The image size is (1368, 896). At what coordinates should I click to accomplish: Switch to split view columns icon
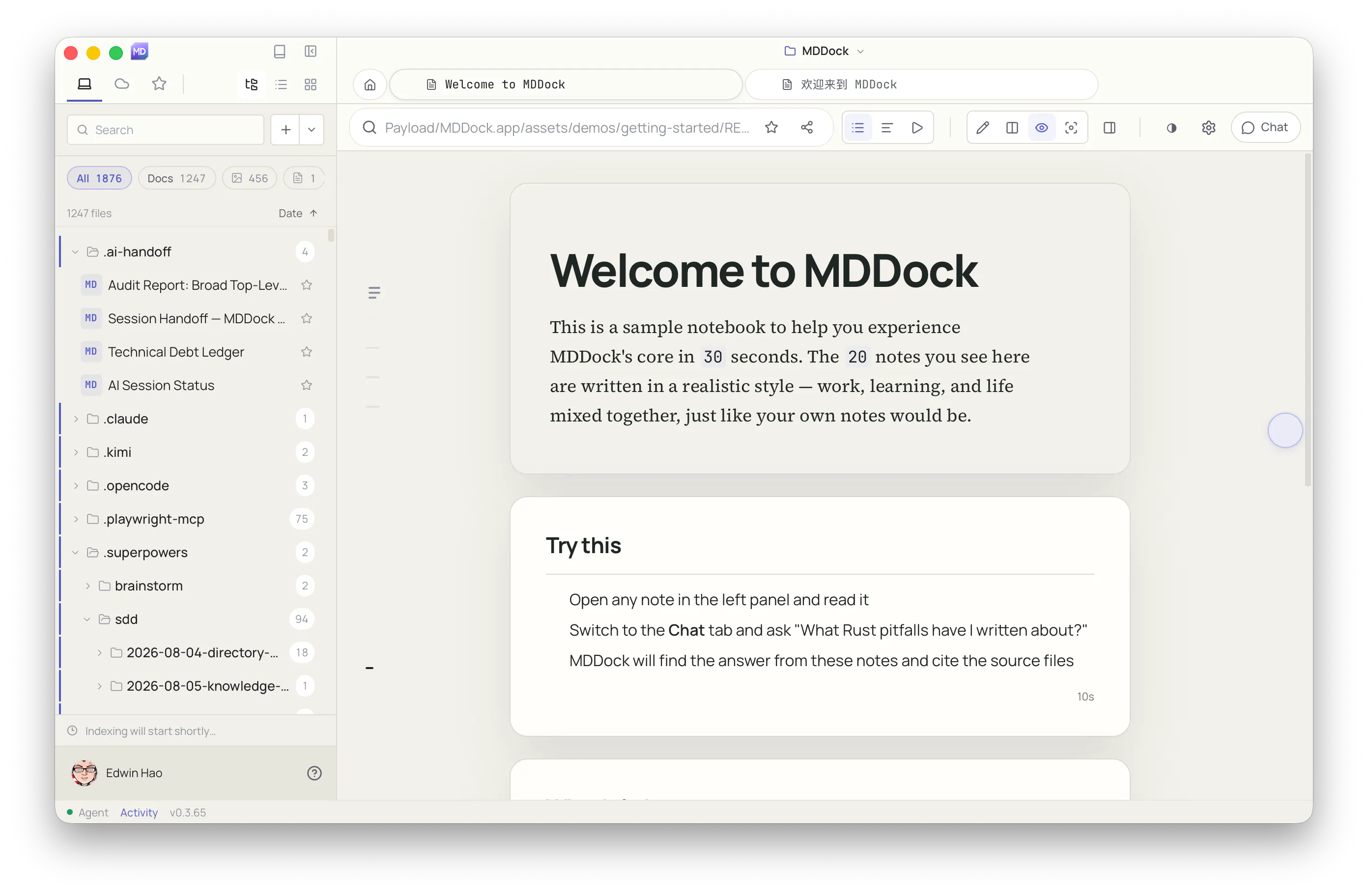click(1012, 128)
